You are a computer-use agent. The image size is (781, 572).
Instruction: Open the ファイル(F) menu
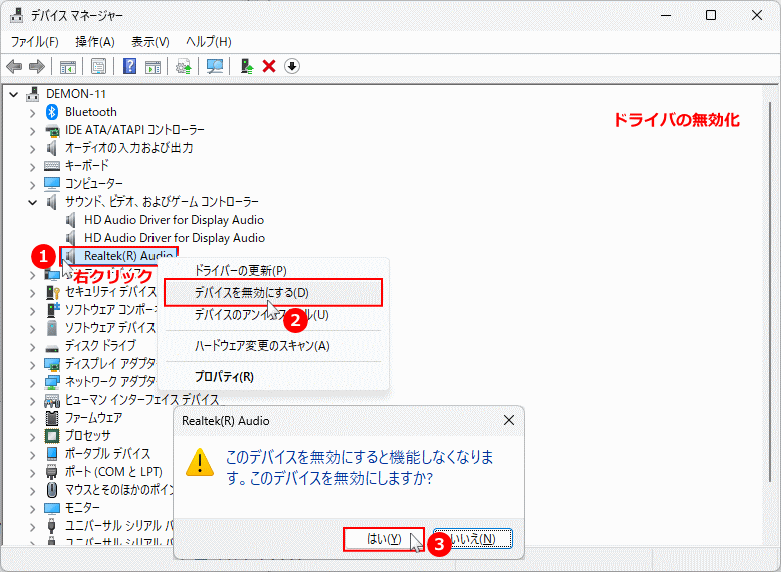point(34,42)
